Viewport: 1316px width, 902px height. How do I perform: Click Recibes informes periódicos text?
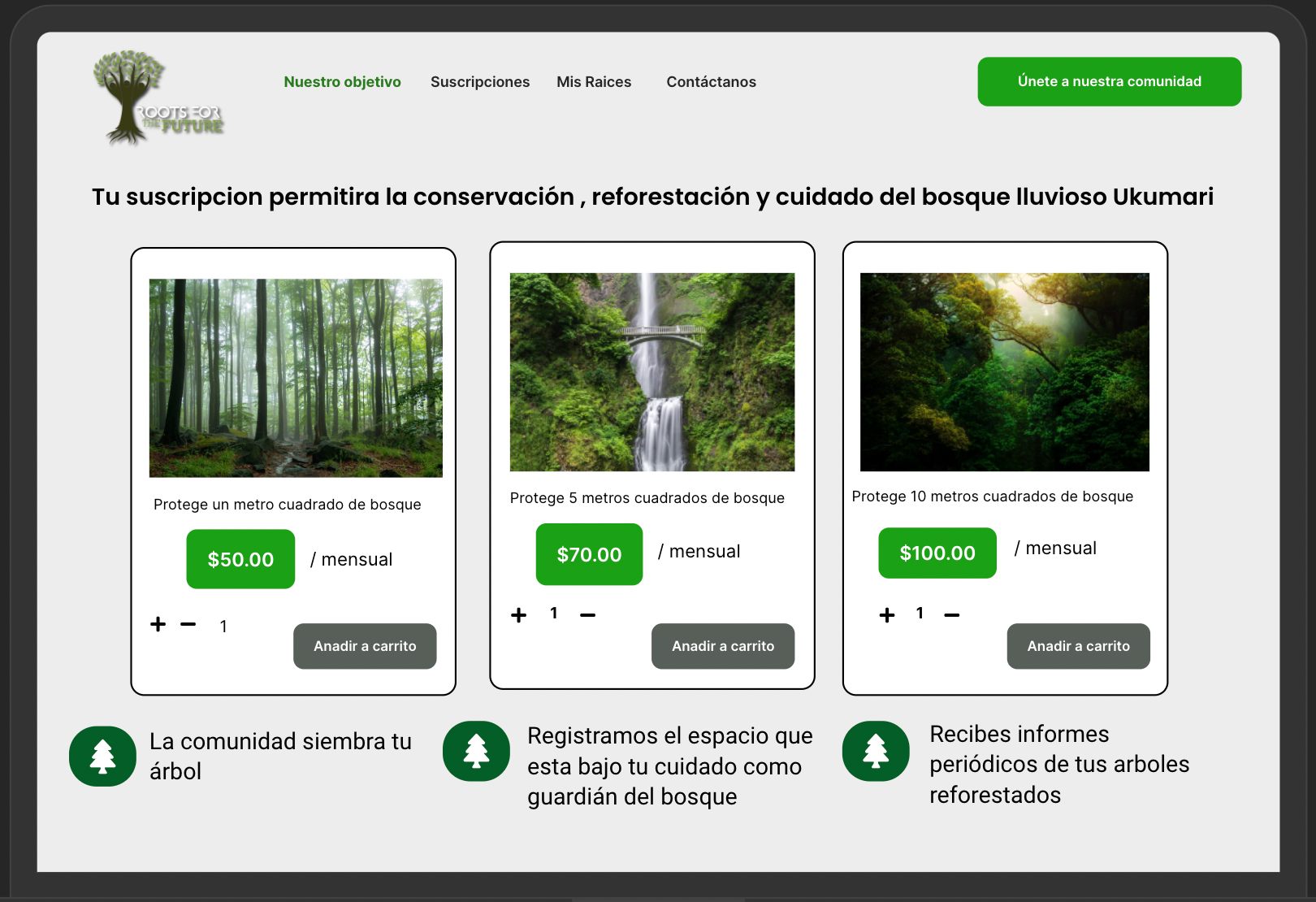(1059, 765)
